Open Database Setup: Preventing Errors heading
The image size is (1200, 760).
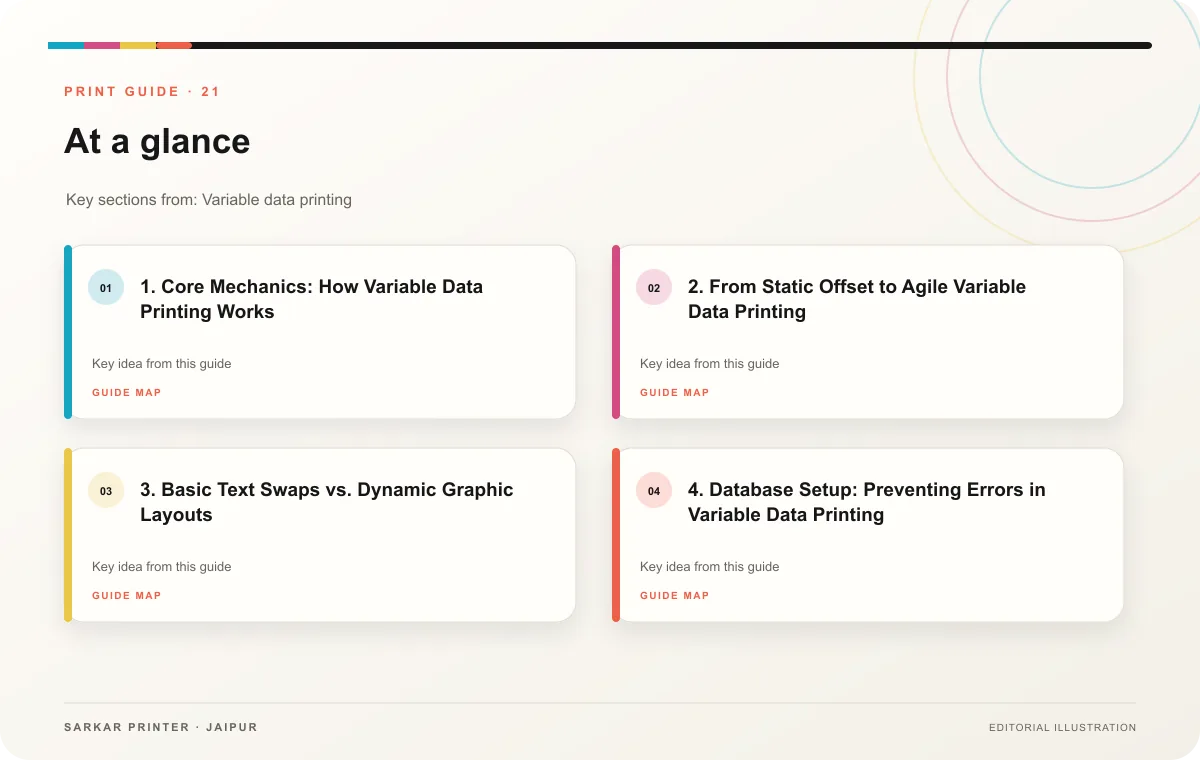(866, 502)
